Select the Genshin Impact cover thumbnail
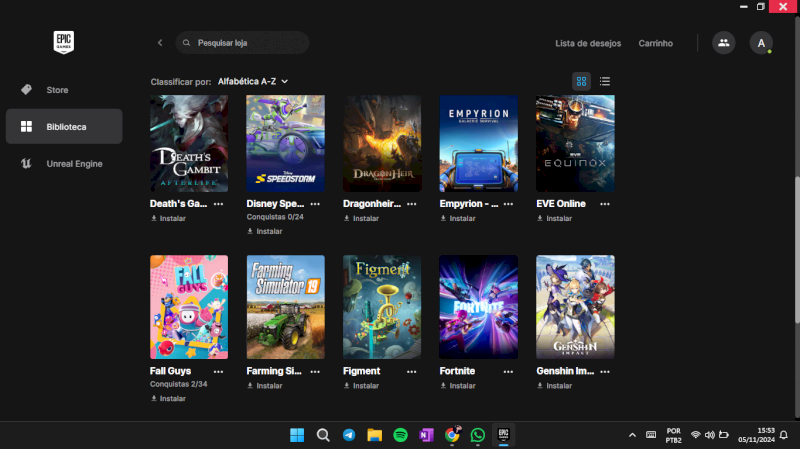800x449 pixels. [575, 307]
